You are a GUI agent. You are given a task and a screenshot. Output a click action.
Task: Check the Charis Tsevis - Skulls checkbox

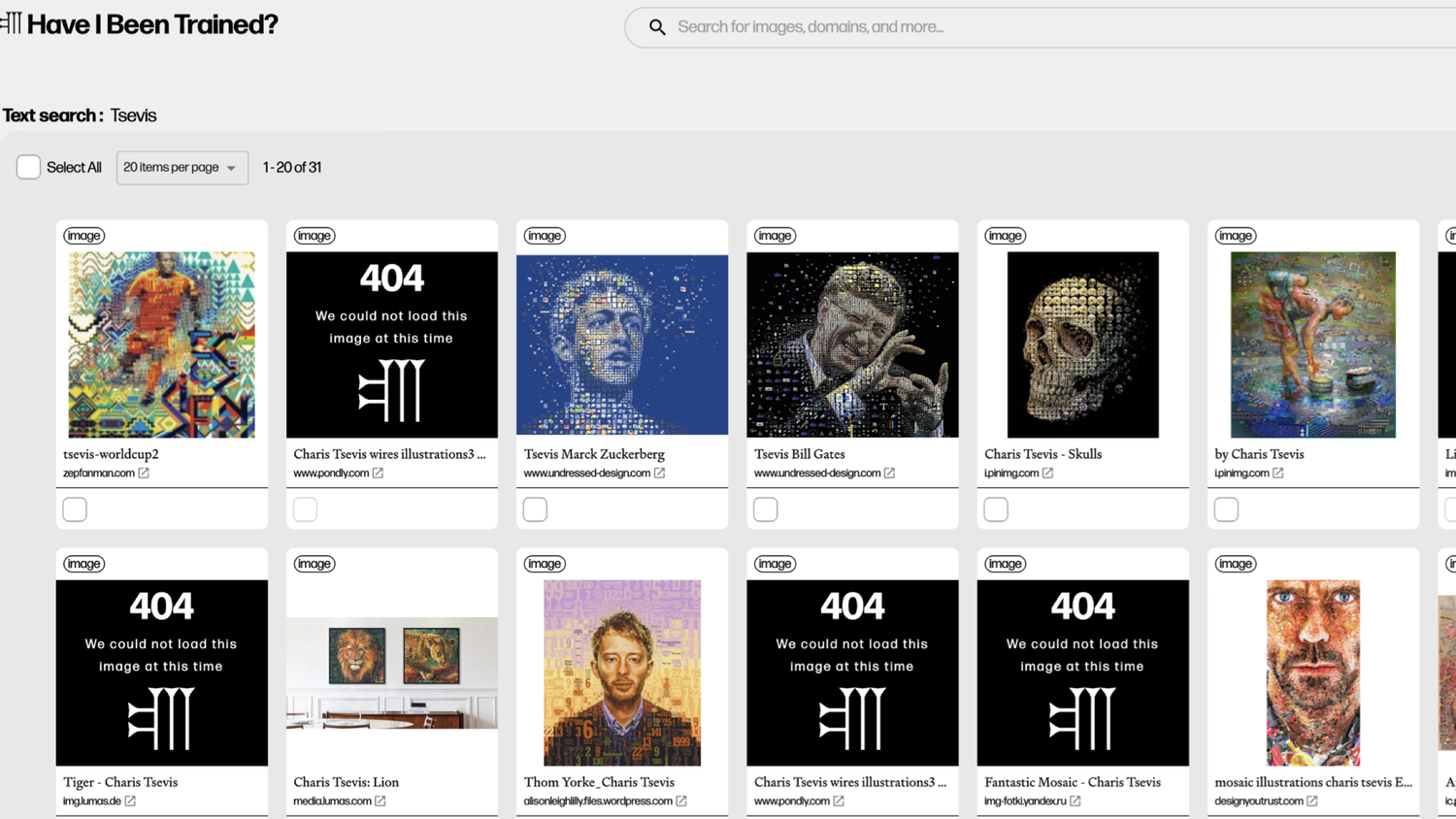pos(996,509)
